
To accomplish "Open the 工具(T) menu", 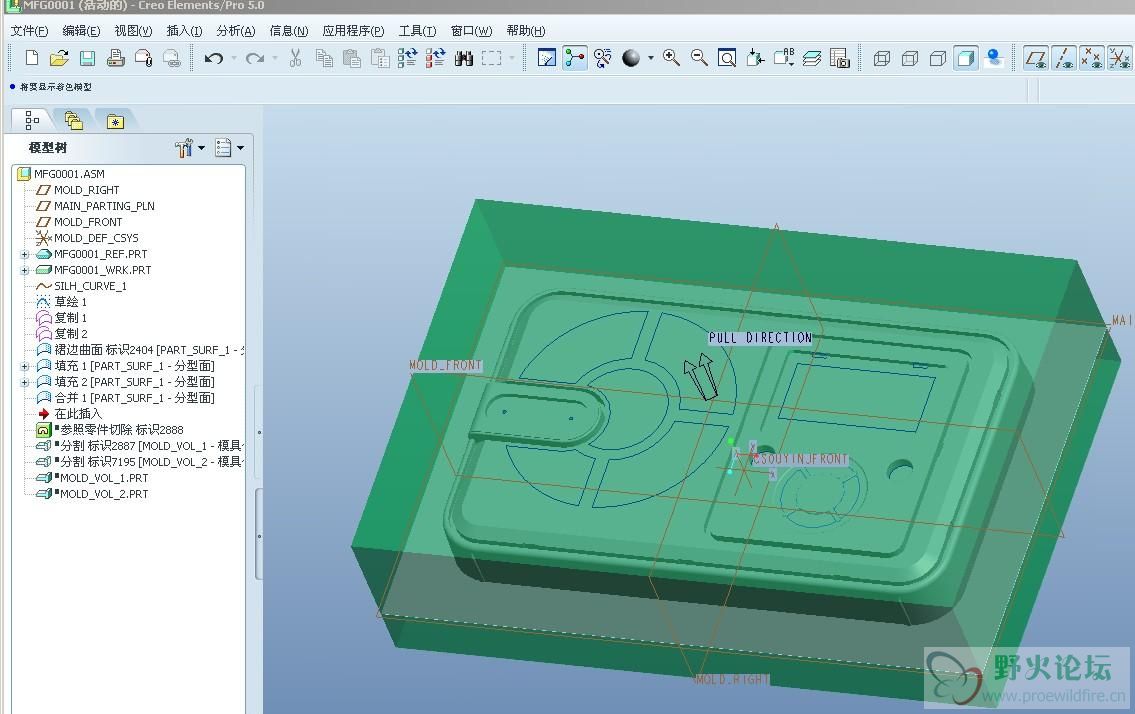I will [x=417, y=30].
